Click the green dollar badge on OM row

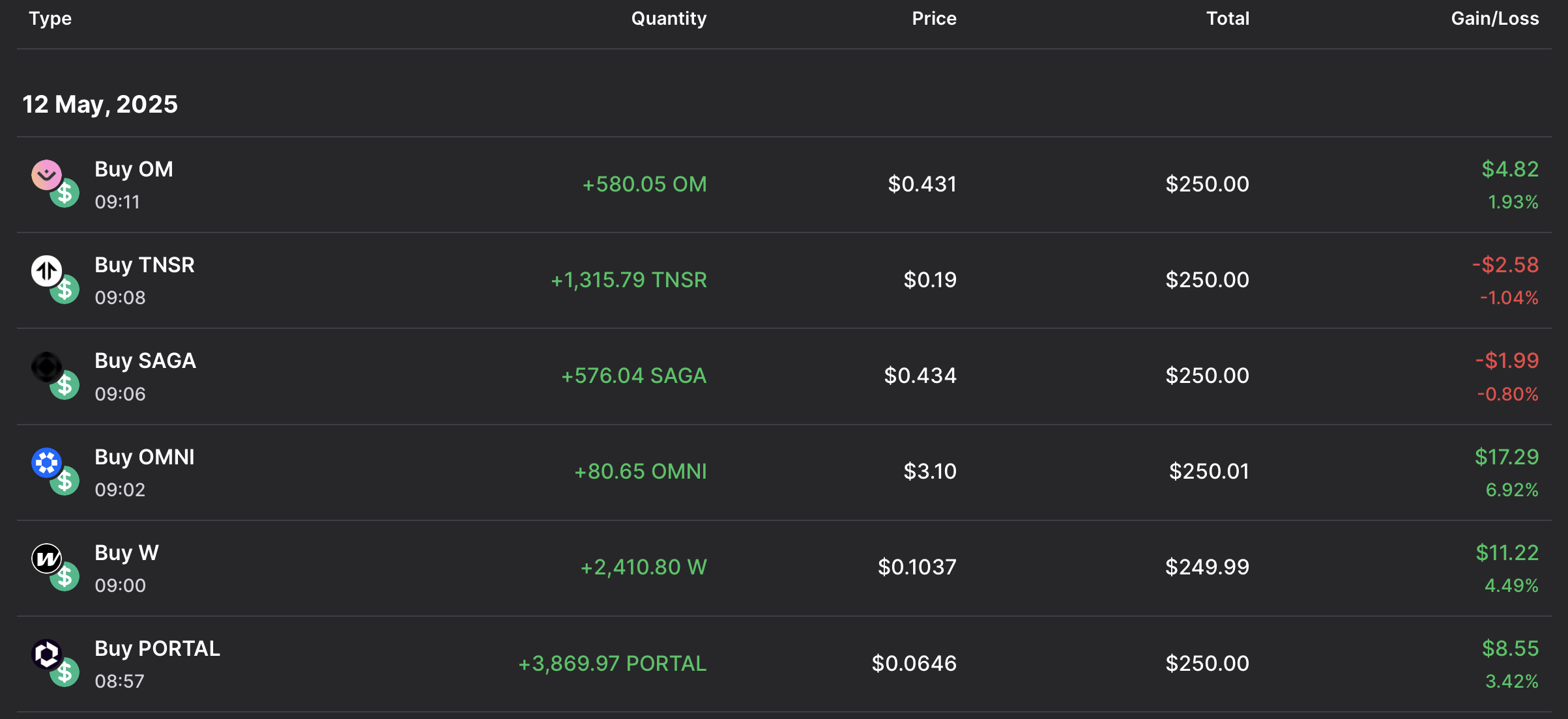point(65,193)
